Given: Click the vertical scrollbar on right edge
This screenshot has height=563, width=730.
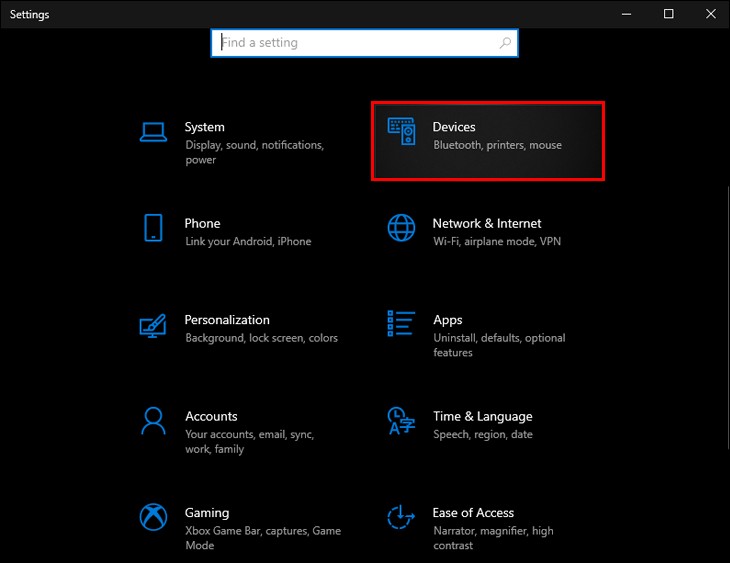Looking at the screenshot, I should click(727, 318).
